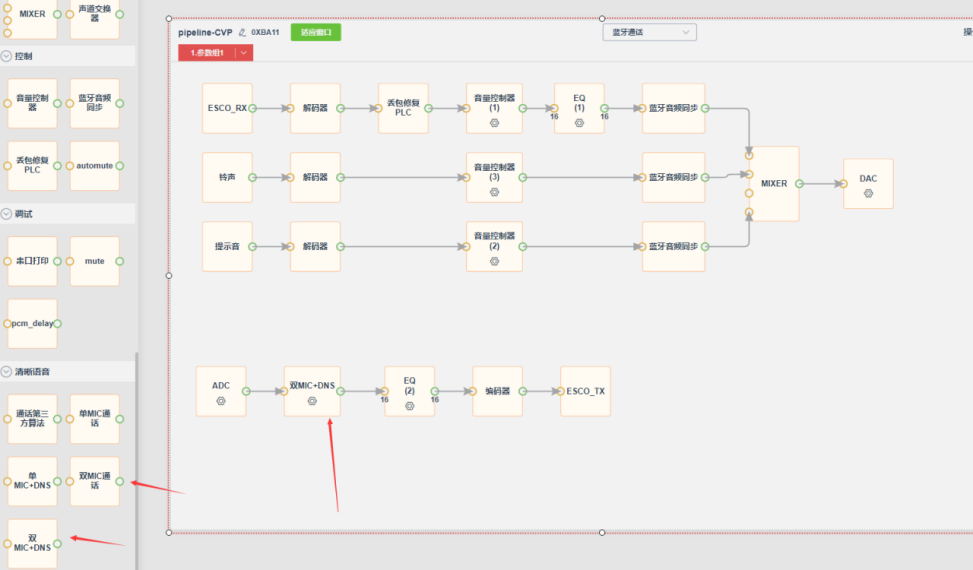Select the mute palette block
Image resolution: width=973 pixels, height=570 pixels.
[94, 261]
